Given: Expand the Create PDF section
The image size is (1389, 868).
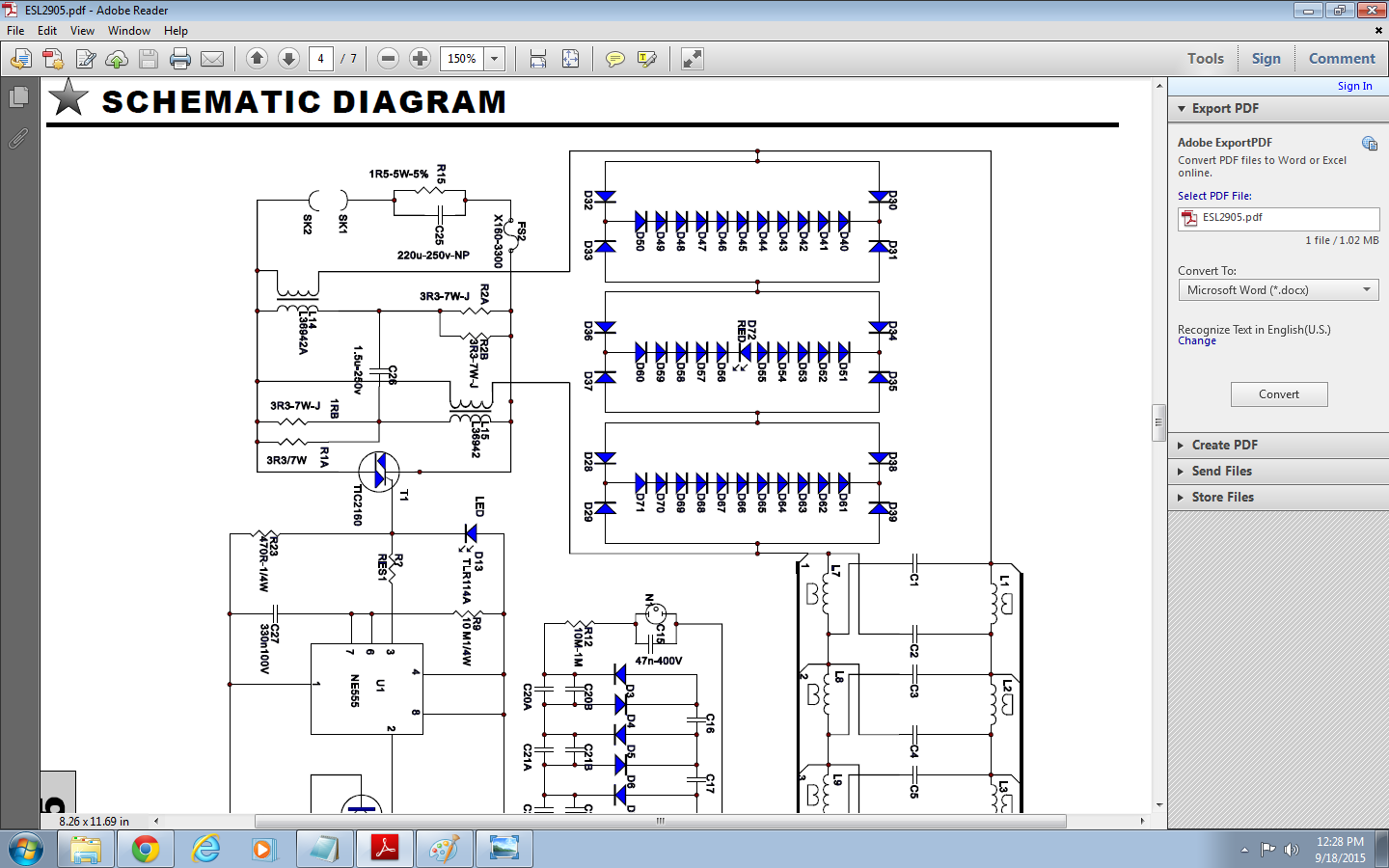Looking at the screenshot, I should (1181, 446).
